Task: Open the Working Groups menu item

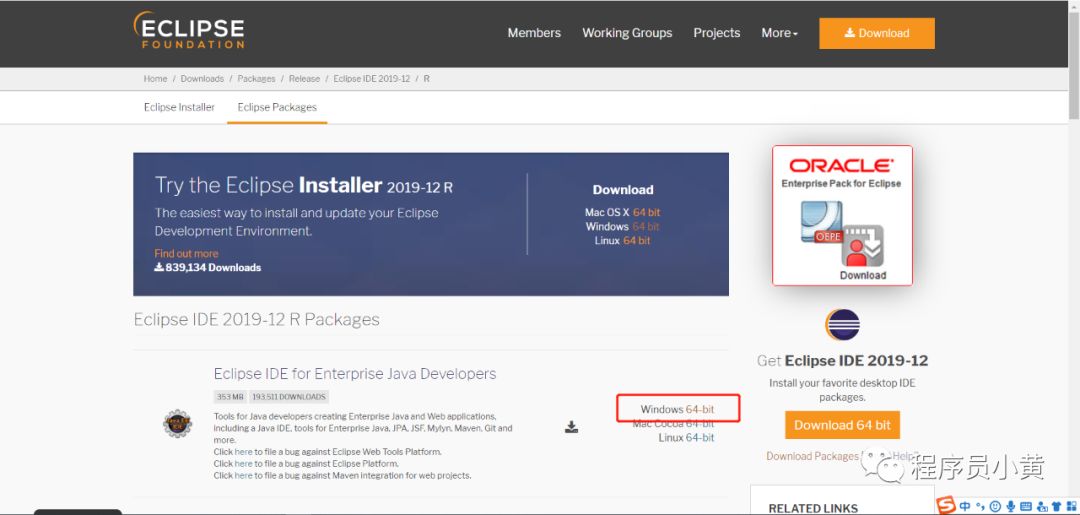Action: [627, 33]
